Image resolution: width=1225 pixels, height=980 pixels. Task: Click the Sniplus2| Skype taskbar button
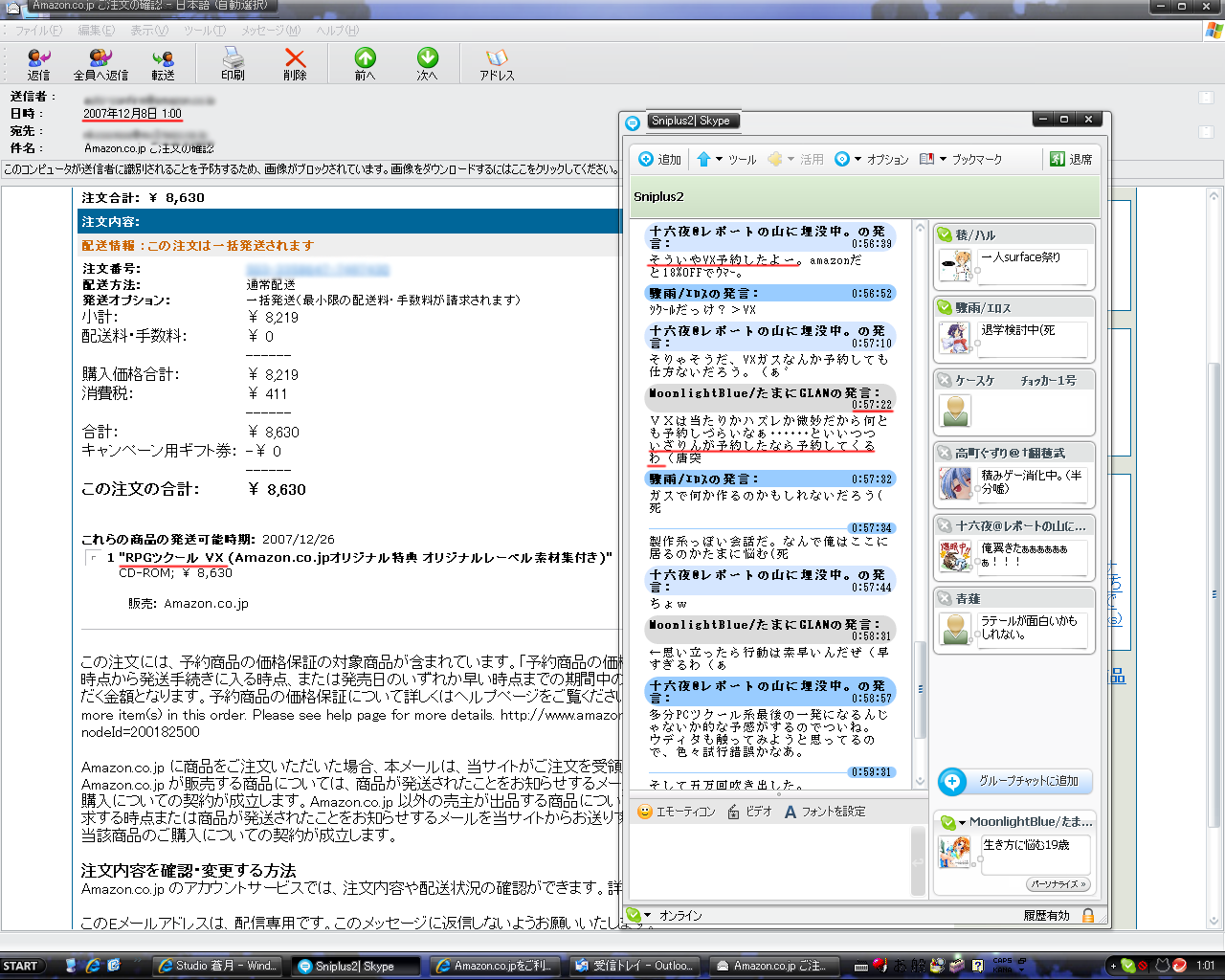tap(354, 966)
